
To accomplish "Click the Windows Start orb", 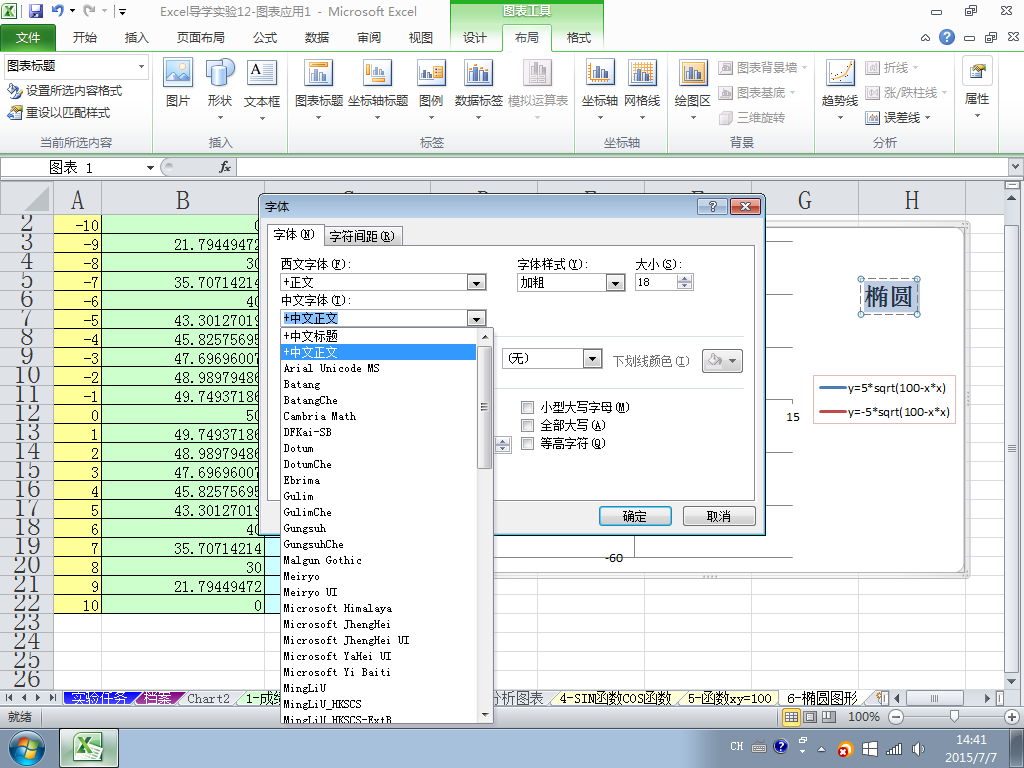I will [x=27, y=748].
